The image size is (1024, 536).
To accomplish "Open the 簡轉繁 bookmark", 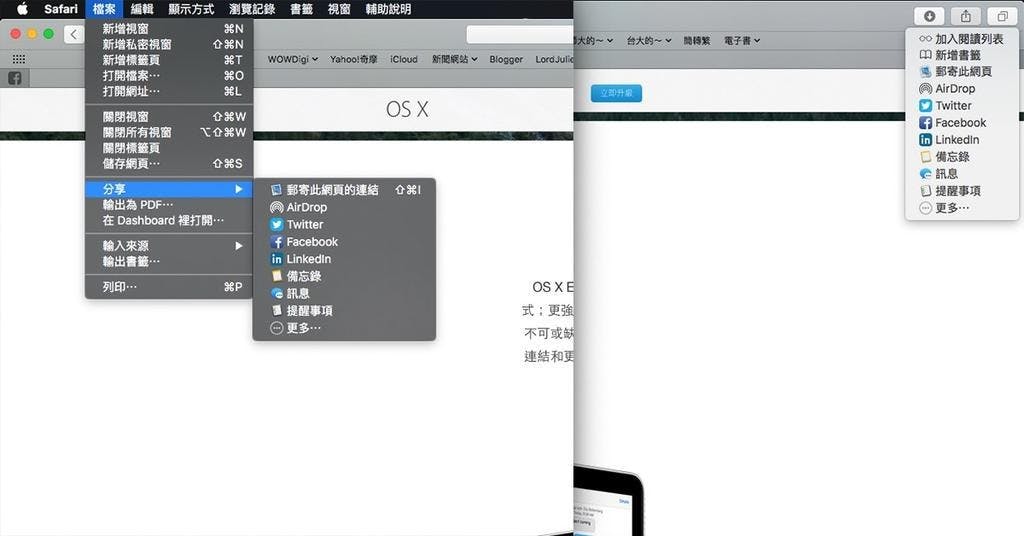I will (x=697, y=40).
